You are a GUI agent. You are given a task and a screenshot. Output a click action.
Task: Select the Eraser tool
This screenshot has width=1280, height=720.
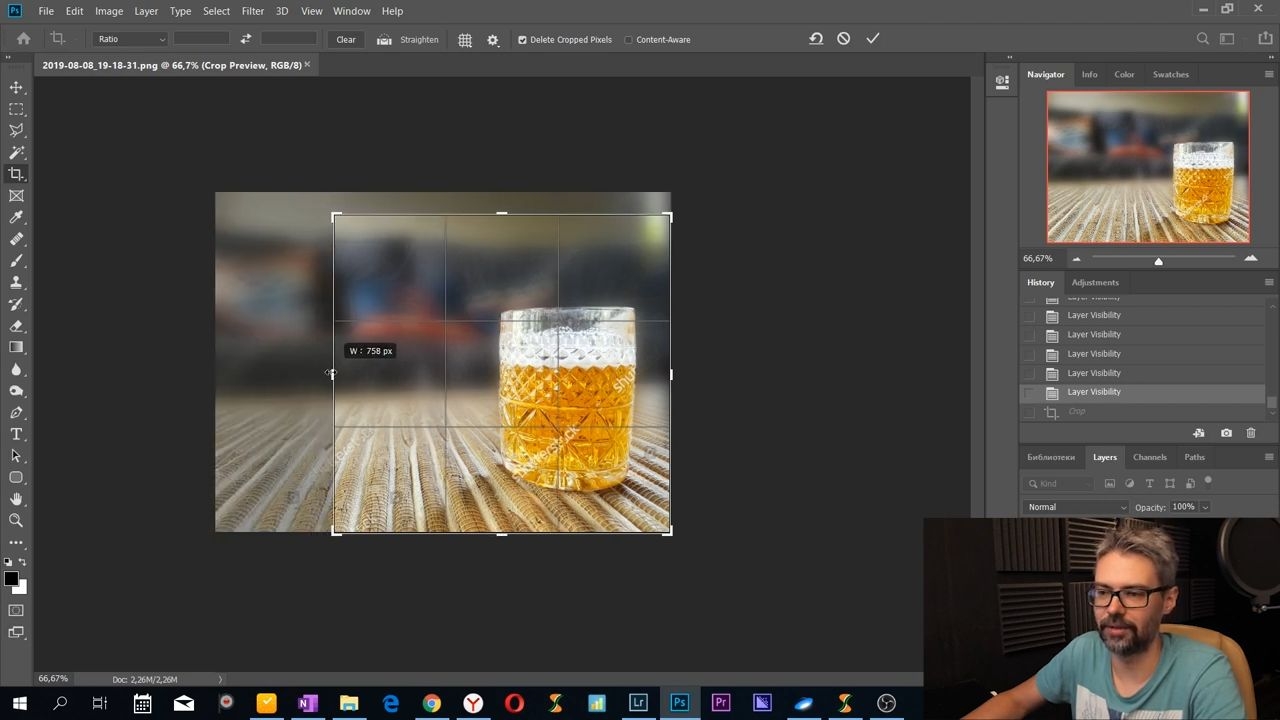(16, 326)
